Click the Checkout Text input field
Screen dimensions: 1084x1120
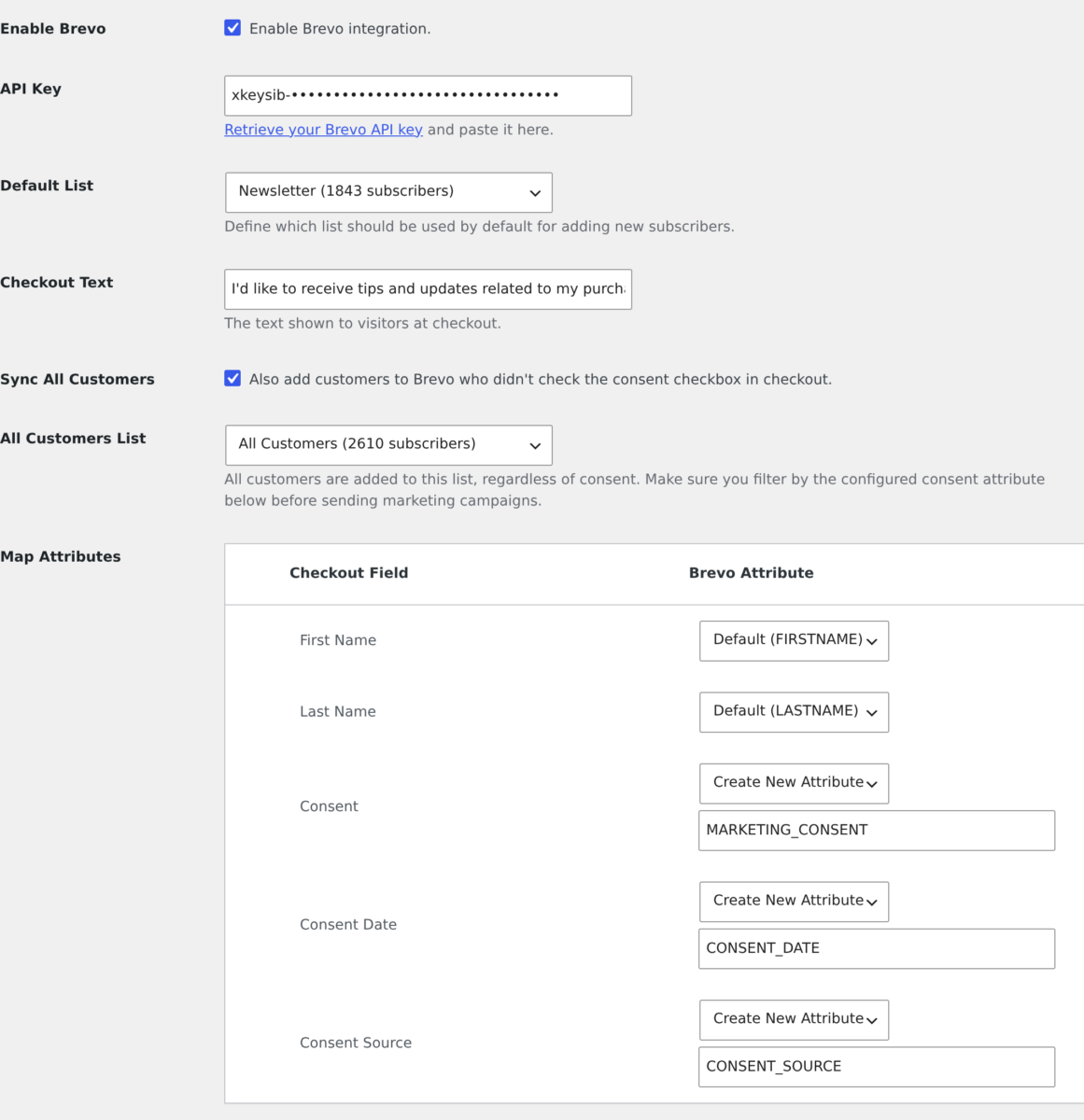428,289
